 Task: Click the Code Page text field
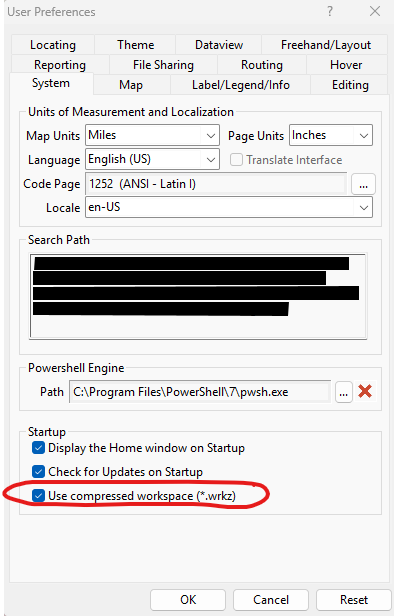[216, 184]
